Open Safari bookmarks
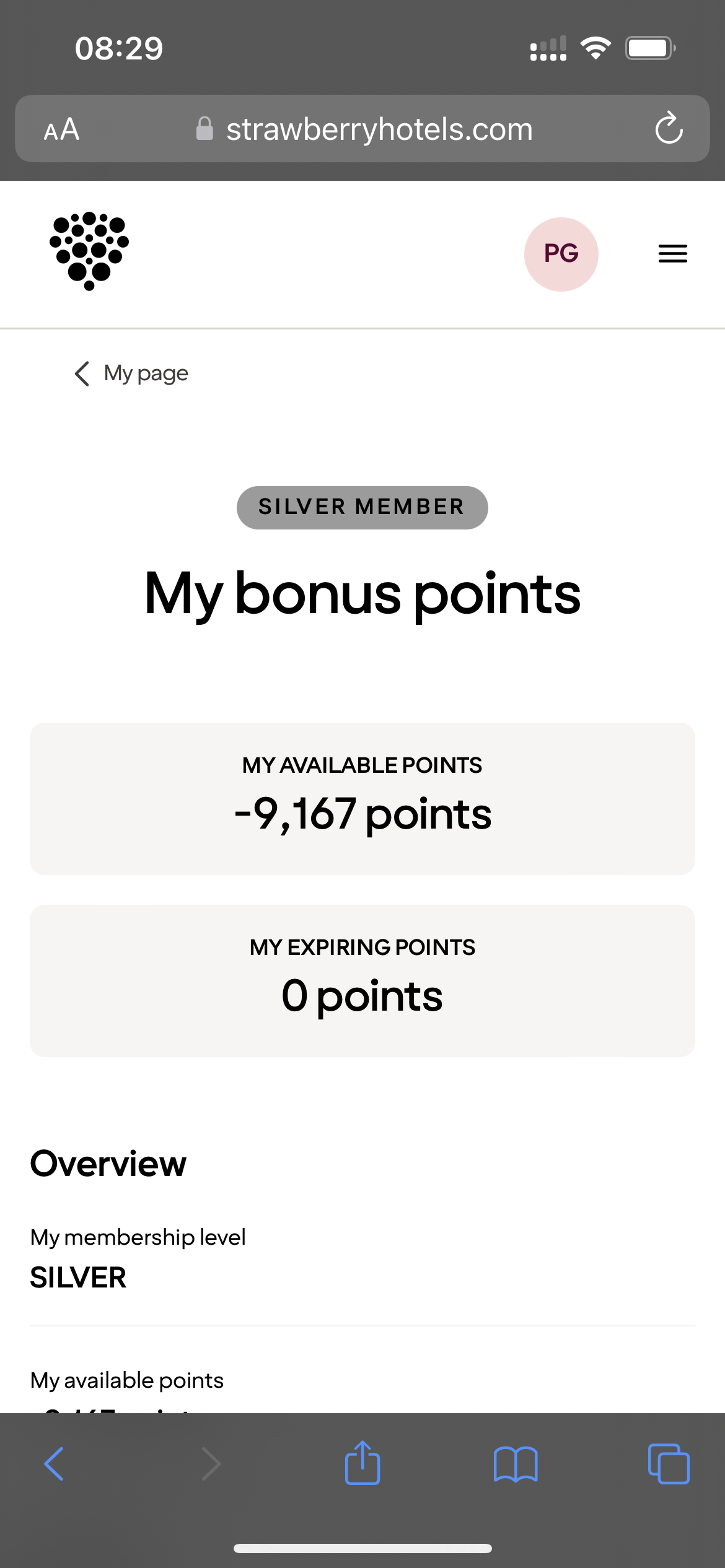Viewport: 725px width, 1568px height. tap(516, 1464)
